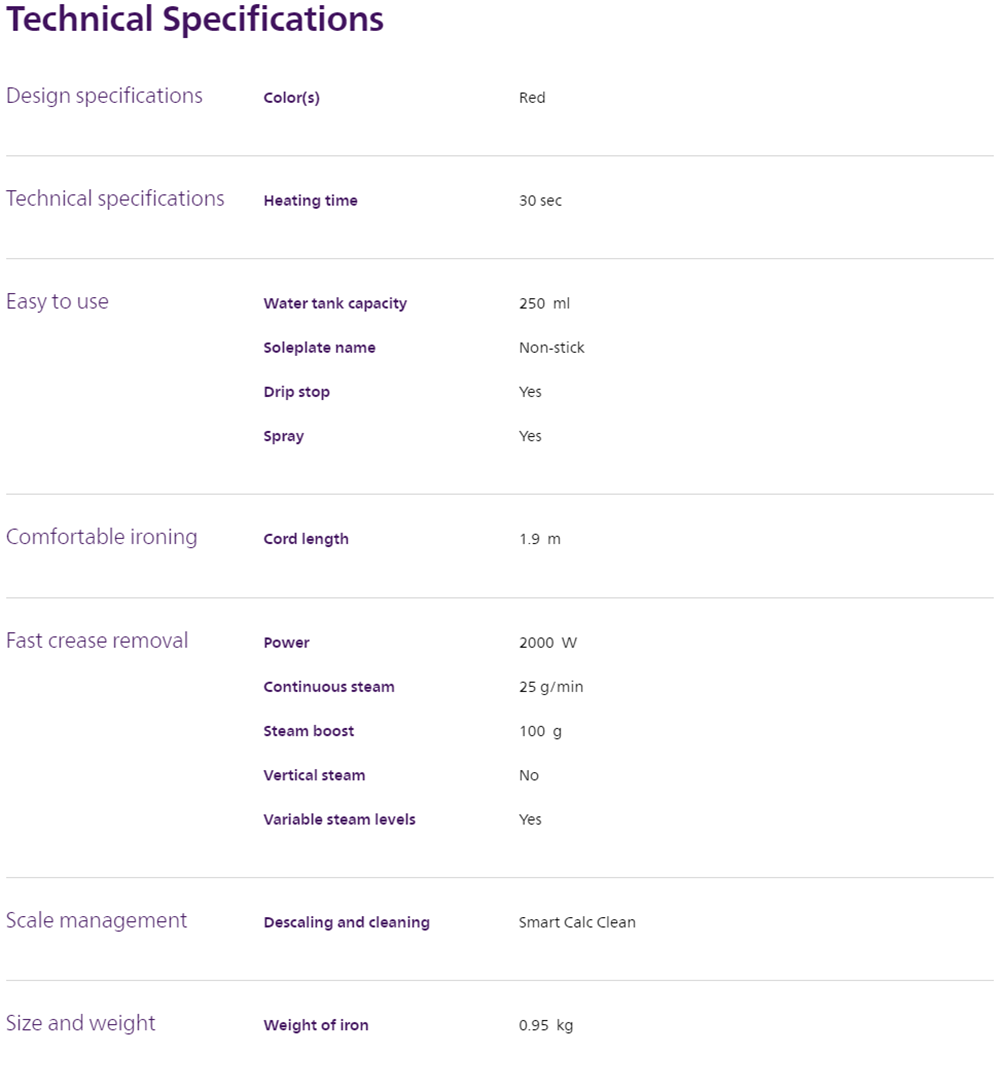
Task: Click the Drip stop label
Action: (x=296, y=392)
